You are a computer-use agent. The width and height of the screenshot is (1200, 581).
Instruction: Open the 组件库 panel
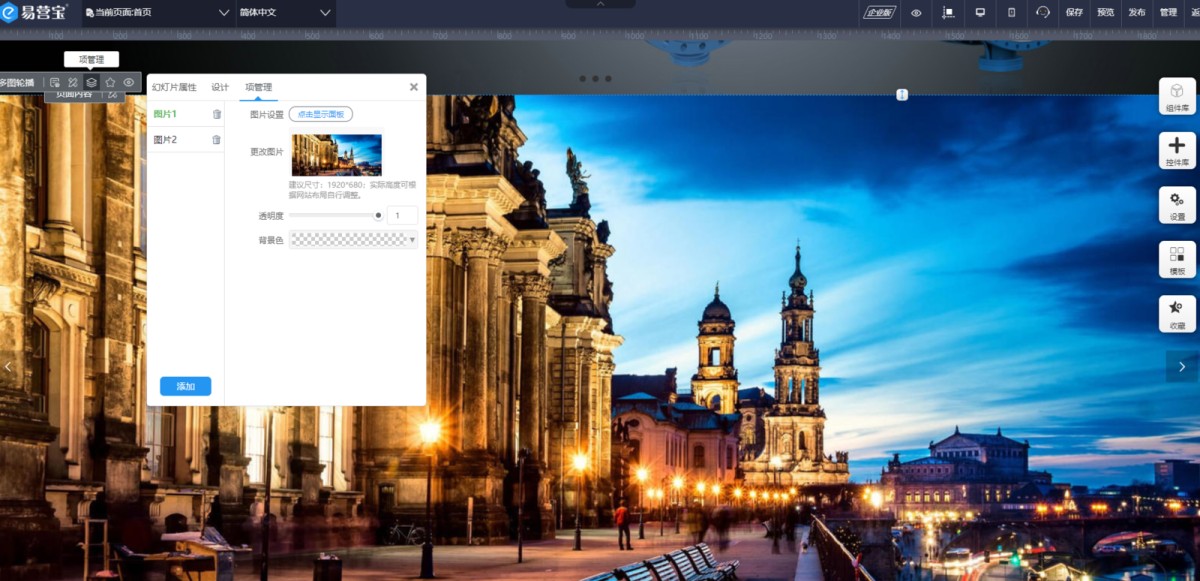pyautogui.click(x=1177, y=96)
